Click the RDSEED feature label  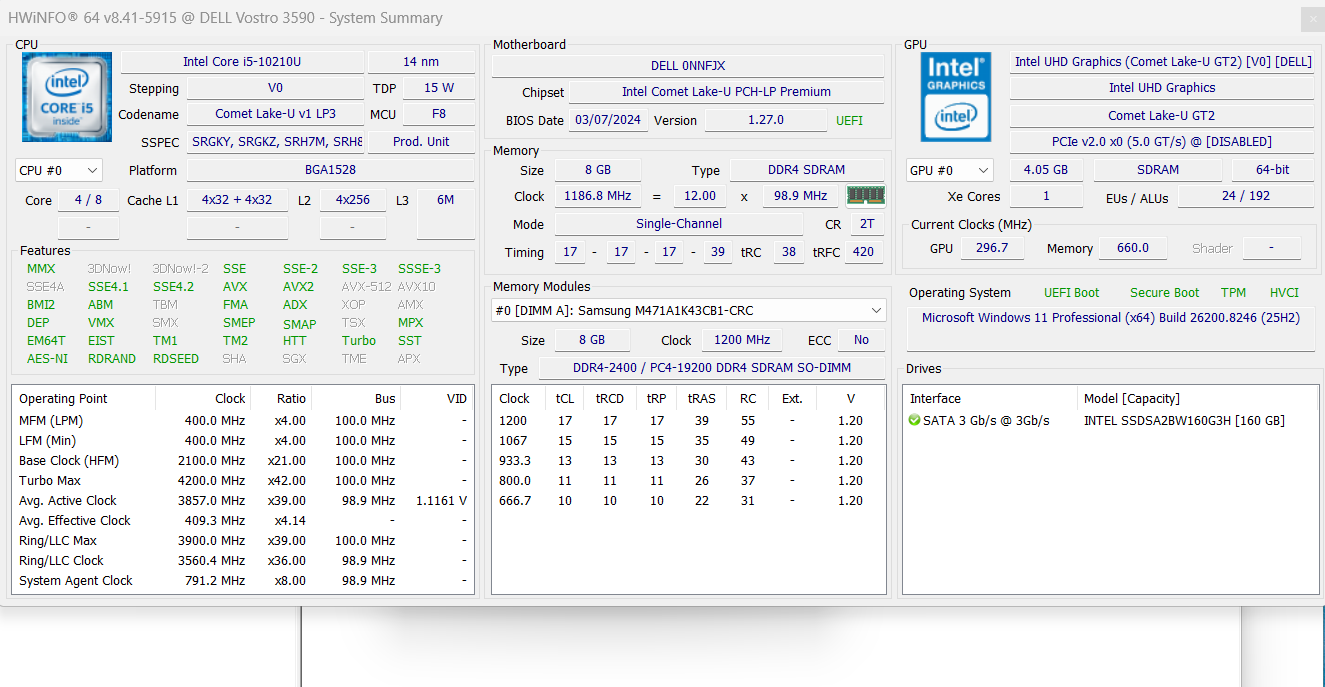176,358
